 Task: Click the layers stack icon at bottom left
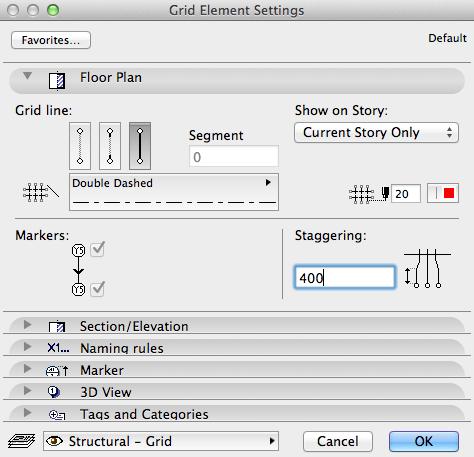[22, 441]
